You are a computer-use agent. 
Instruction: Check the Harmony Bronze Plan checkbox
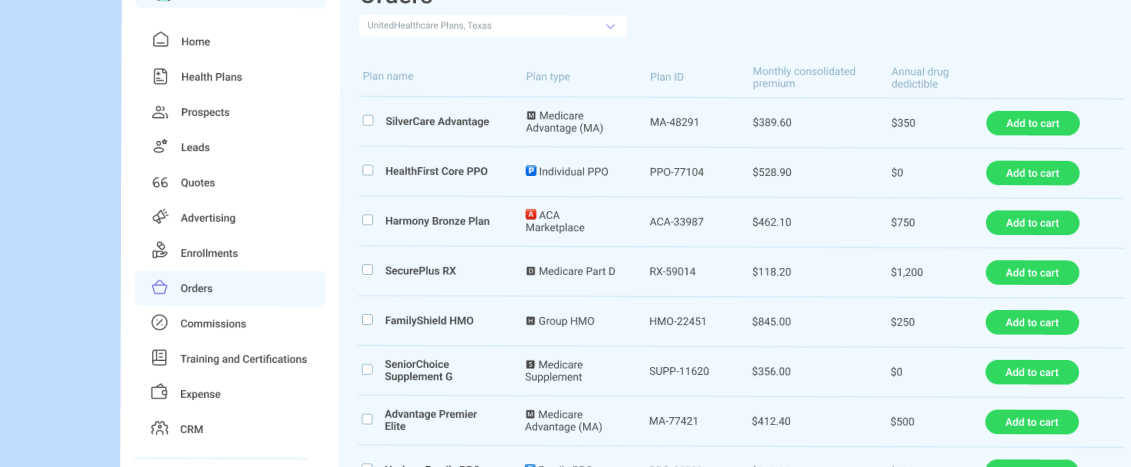tap(368, 220)
